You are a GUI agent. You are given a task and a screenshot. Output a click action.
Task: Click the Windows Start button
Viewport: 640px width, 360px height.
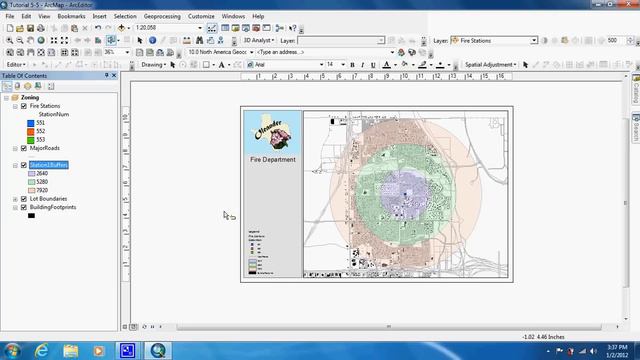click(12, 351)
